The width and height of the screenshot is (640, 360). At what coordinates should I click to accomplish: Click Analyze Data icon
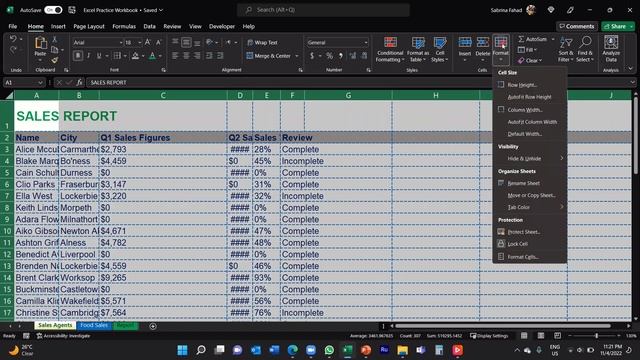coord(611,43)
